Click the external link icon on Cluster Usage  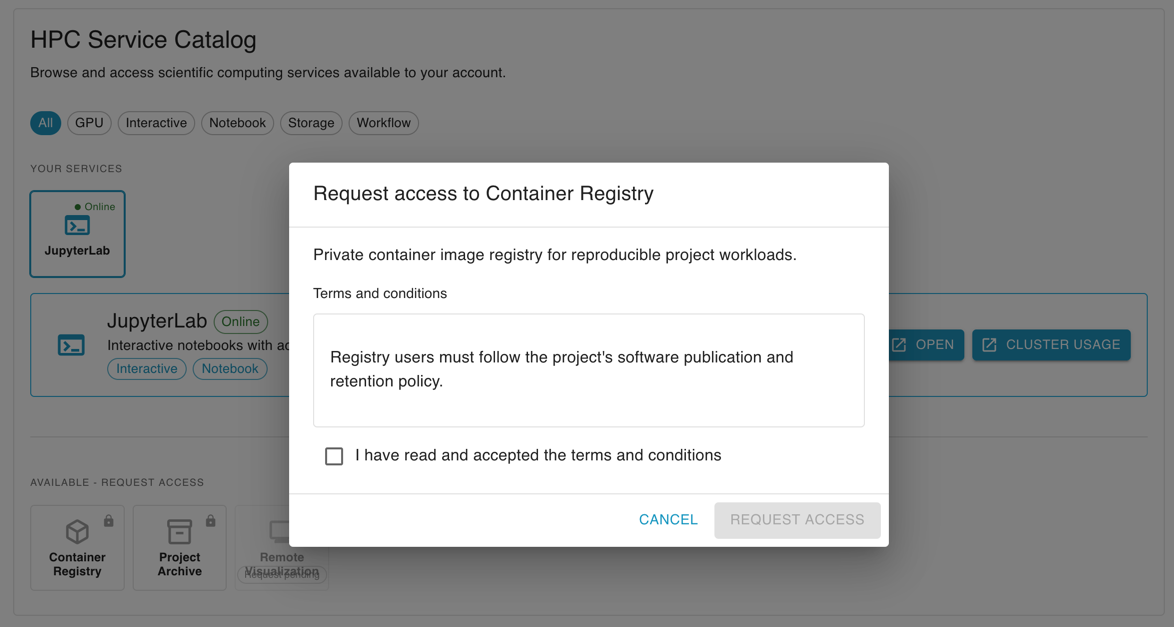click(x=989, y=345)
